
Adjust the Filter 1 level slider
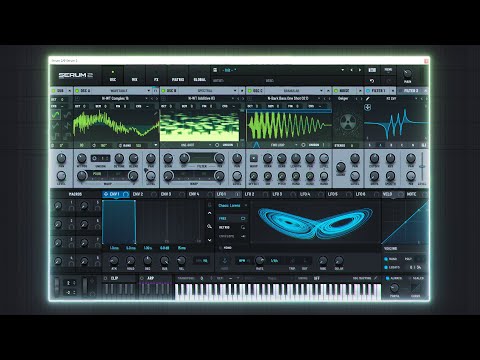[x=422, y=166]
